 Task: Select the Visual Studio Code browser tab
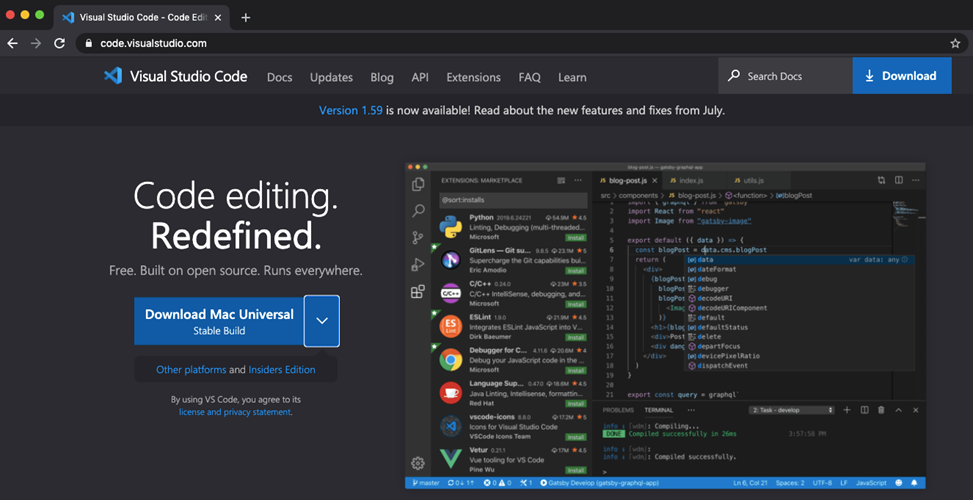(x=140, y=17)
